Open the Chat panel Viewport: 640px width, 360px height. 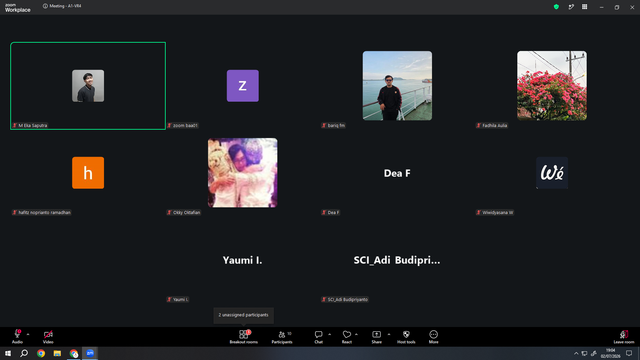click(x=318, y=336)
